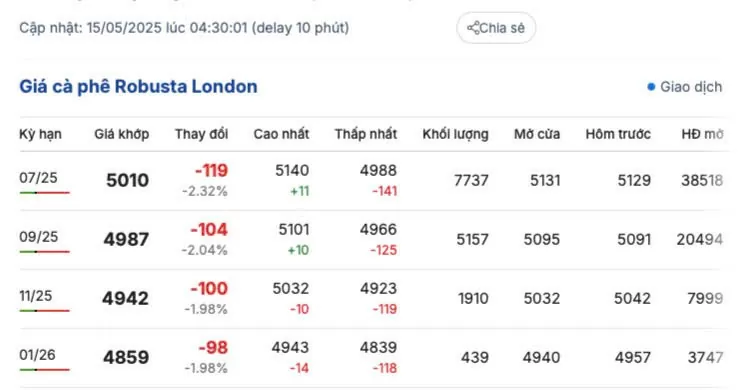The width and height of the screenshot is (748, 390).
Task: Sort by the Mở cửa column header
Action: pyautogui.click(x=537, y=134)
